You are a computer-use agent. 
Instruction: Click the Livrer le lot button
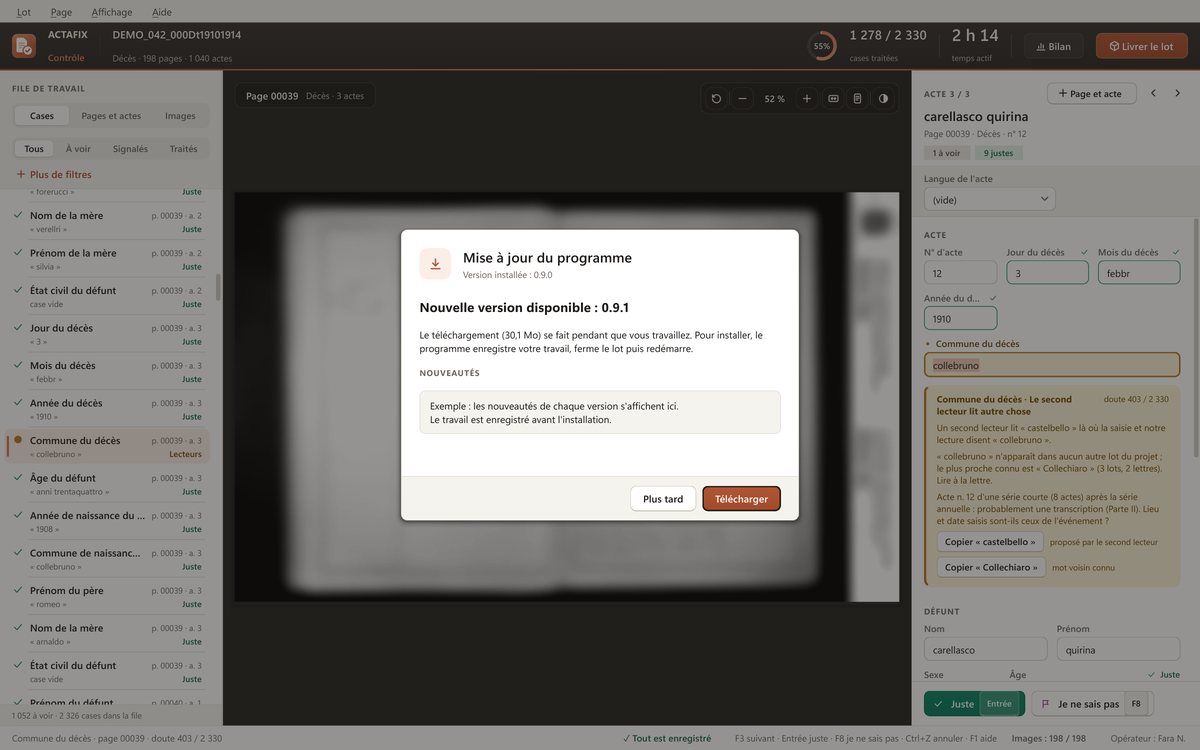tap(1142, 46)
